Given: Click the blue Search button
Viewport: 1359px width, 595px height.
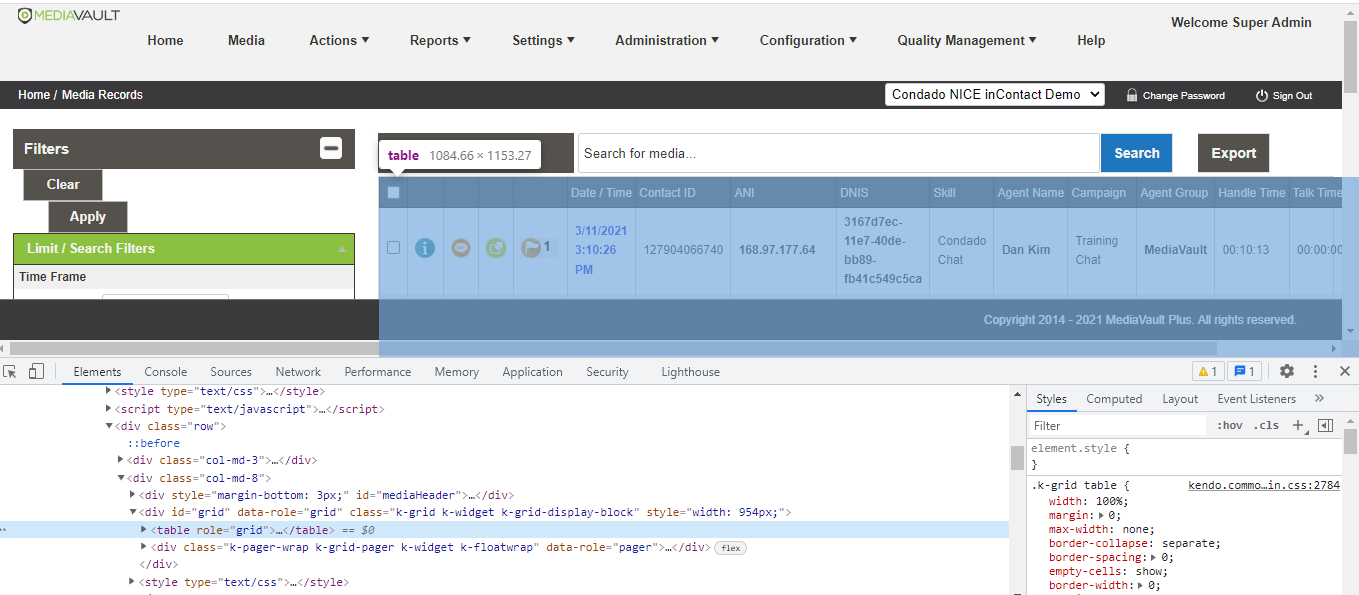Looking at the screenshot, I should 1137,153.
